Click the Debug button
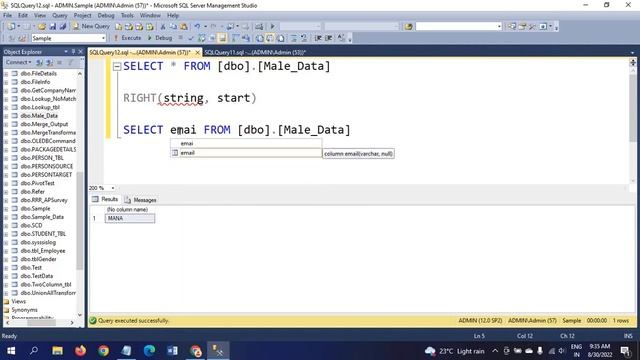The height and width of the screenshot is (360, 640). tap(160, 38)
